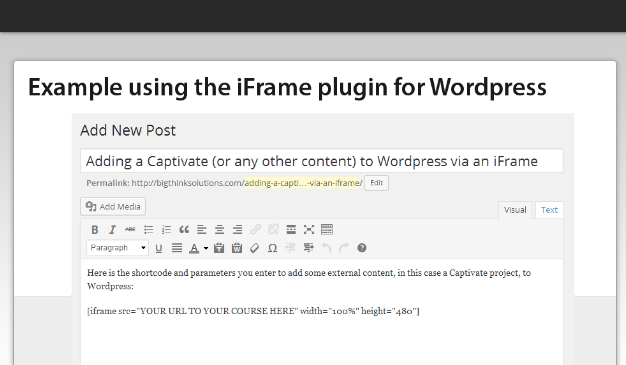Viewport: 626px width, 365px height.
Task: Increase indent icon
Action: pyautogui.click(x=308, y=248)
